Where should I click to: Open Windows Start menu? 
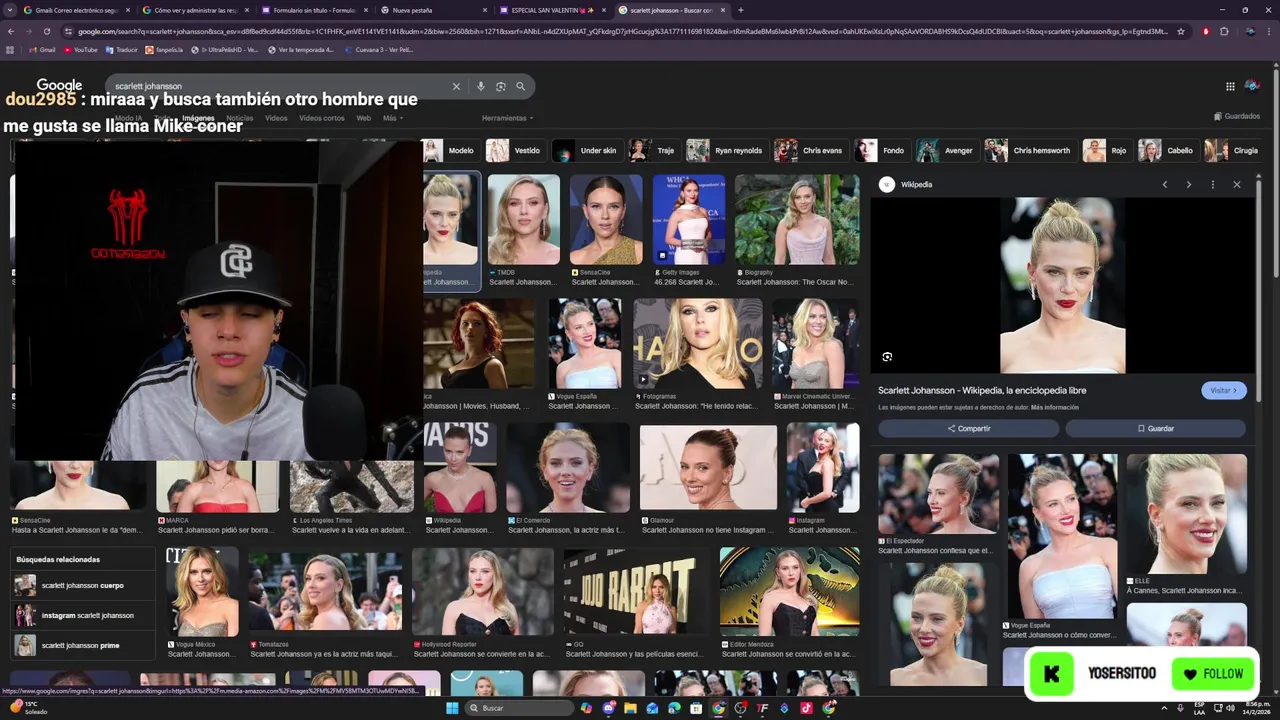tap(452, 708)
